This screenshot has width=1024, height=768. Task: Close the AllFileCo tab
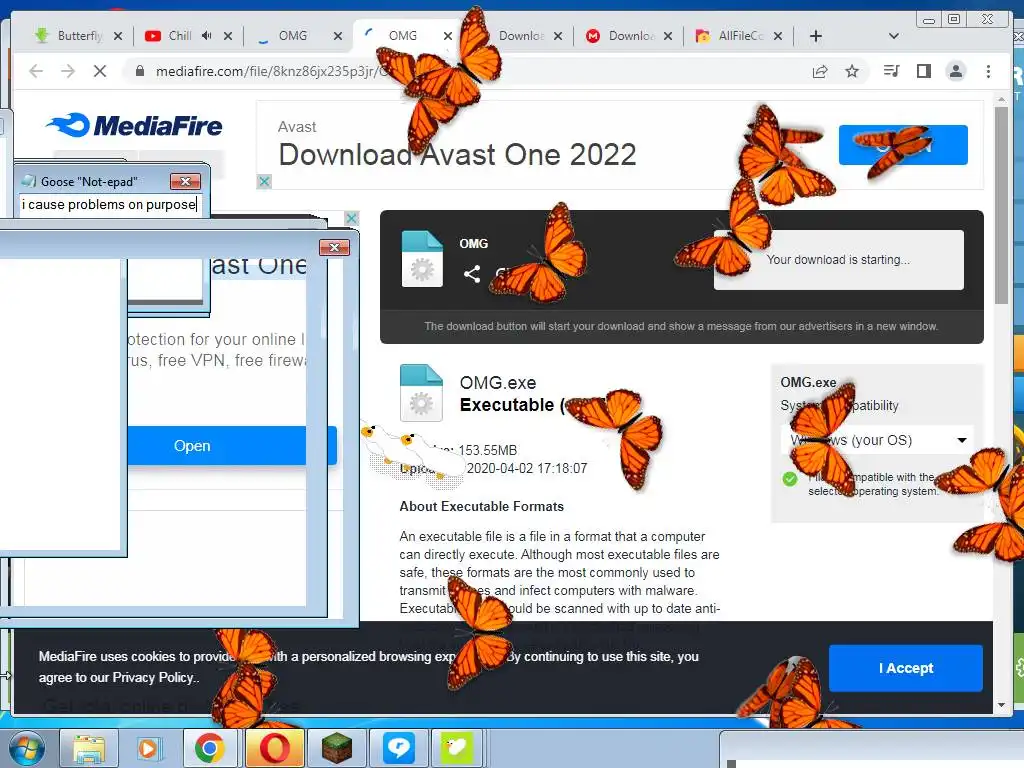[778, 36]
